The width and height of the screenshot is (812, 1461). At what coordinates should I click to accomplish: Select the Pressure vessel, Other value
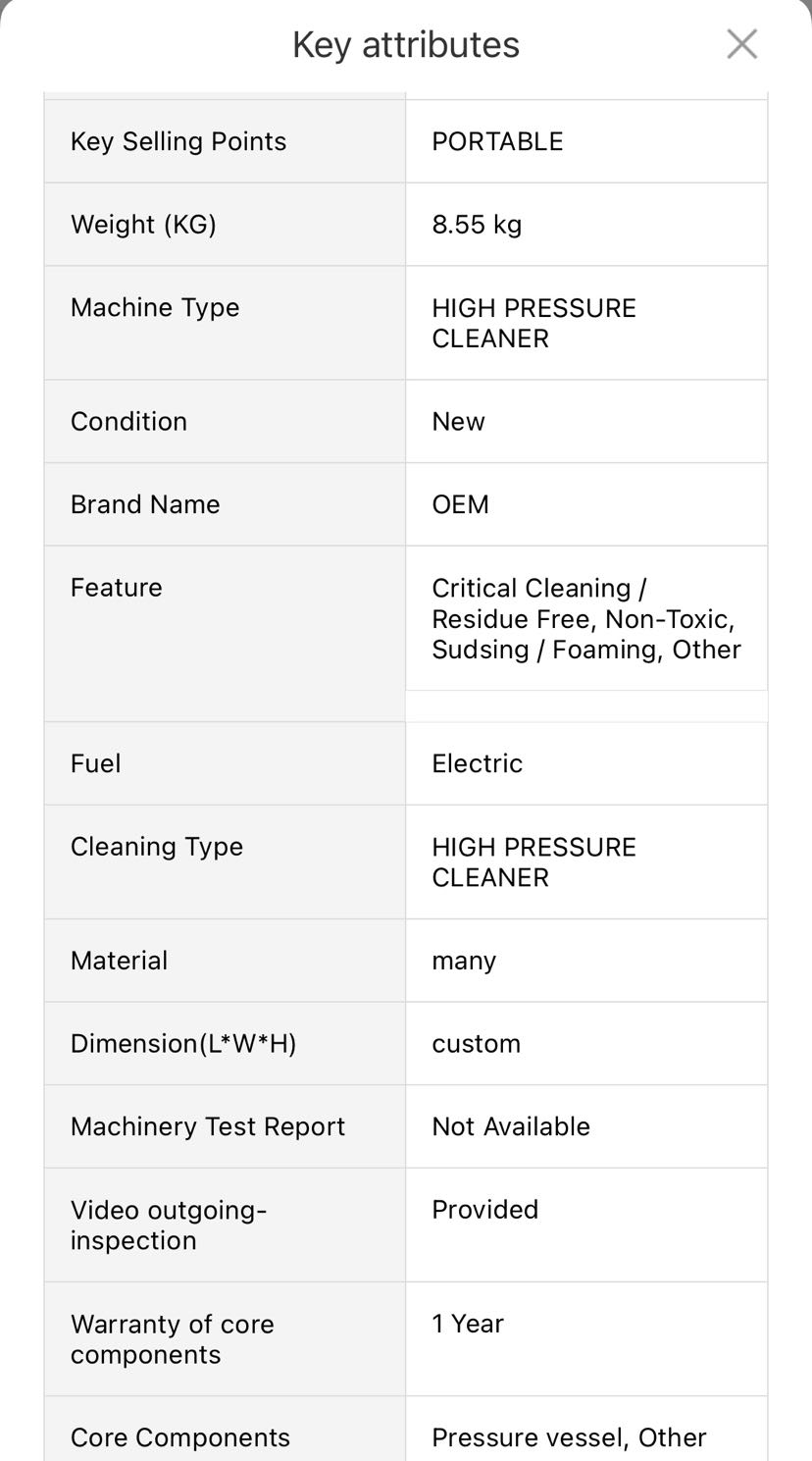[569, 1437]
